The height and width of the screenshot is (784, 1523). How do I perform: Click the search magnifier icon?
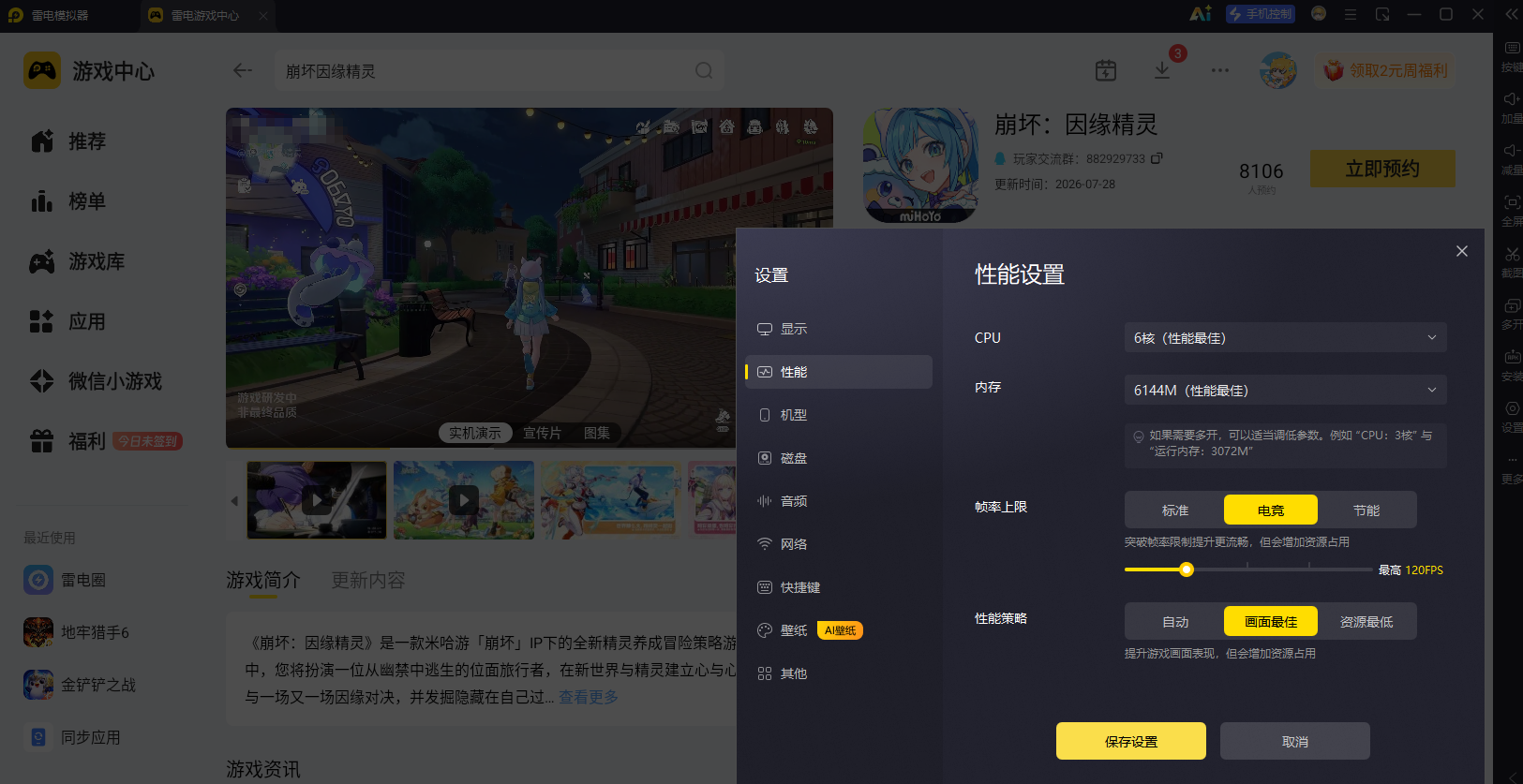[x=704, y=70]
